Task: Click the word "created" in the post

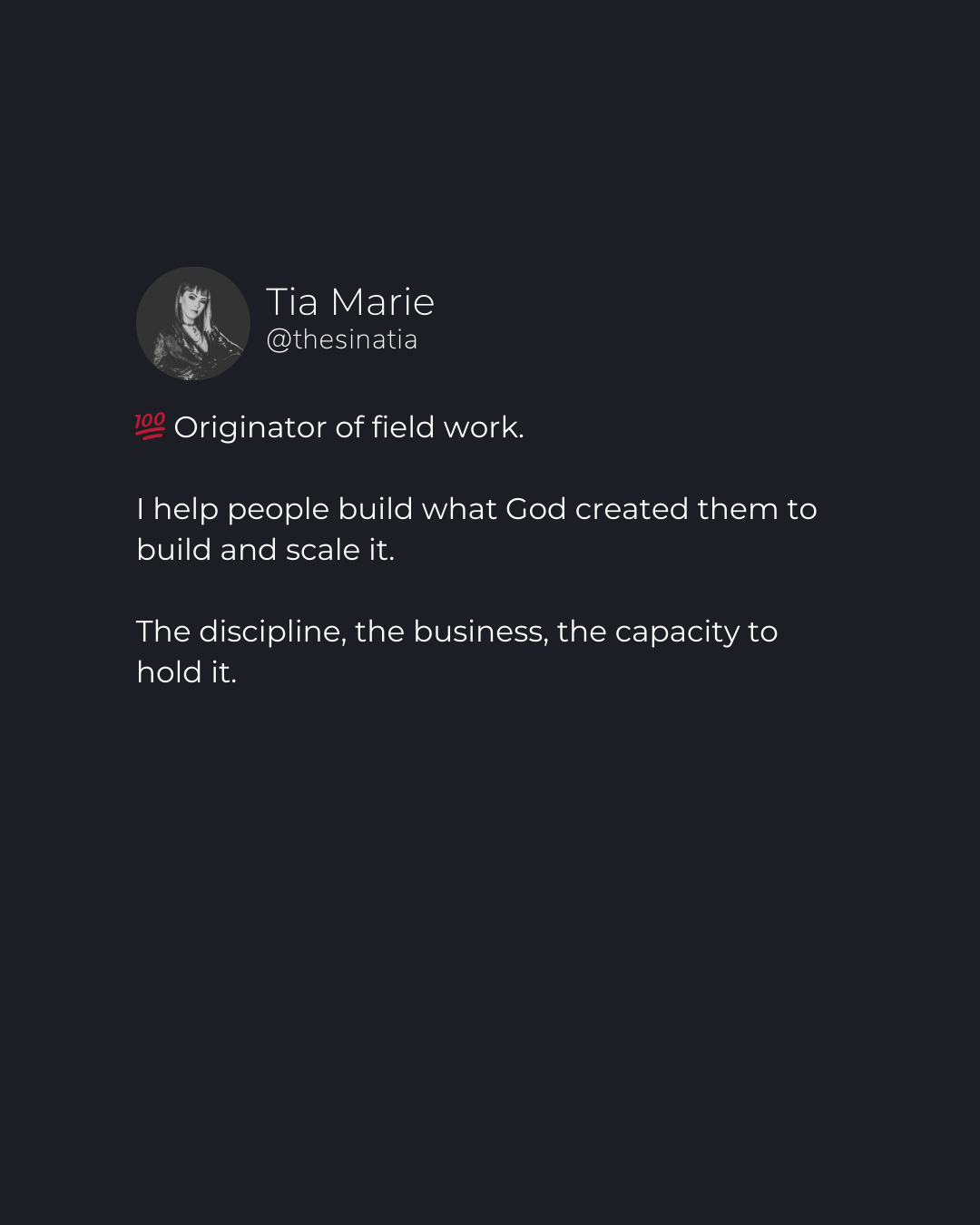Action: [632, 509]
